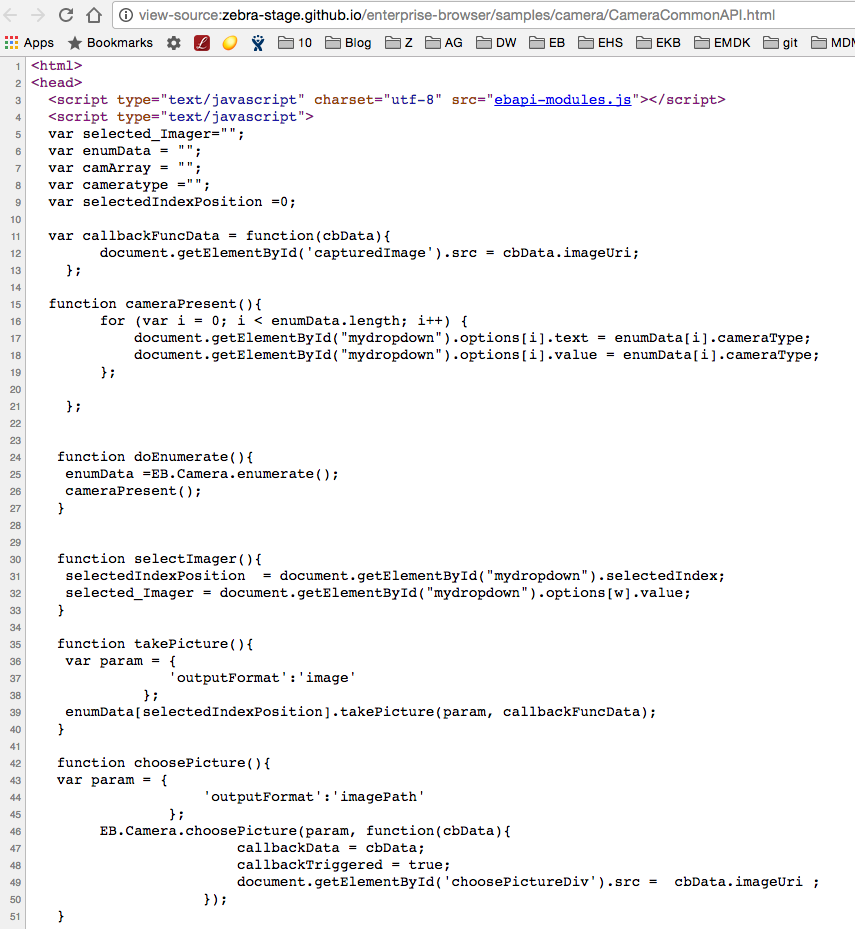The height and width of the screenshot is (929, 855).
Task: Open the red L icon bookmark
Action: tap(201, 43)
